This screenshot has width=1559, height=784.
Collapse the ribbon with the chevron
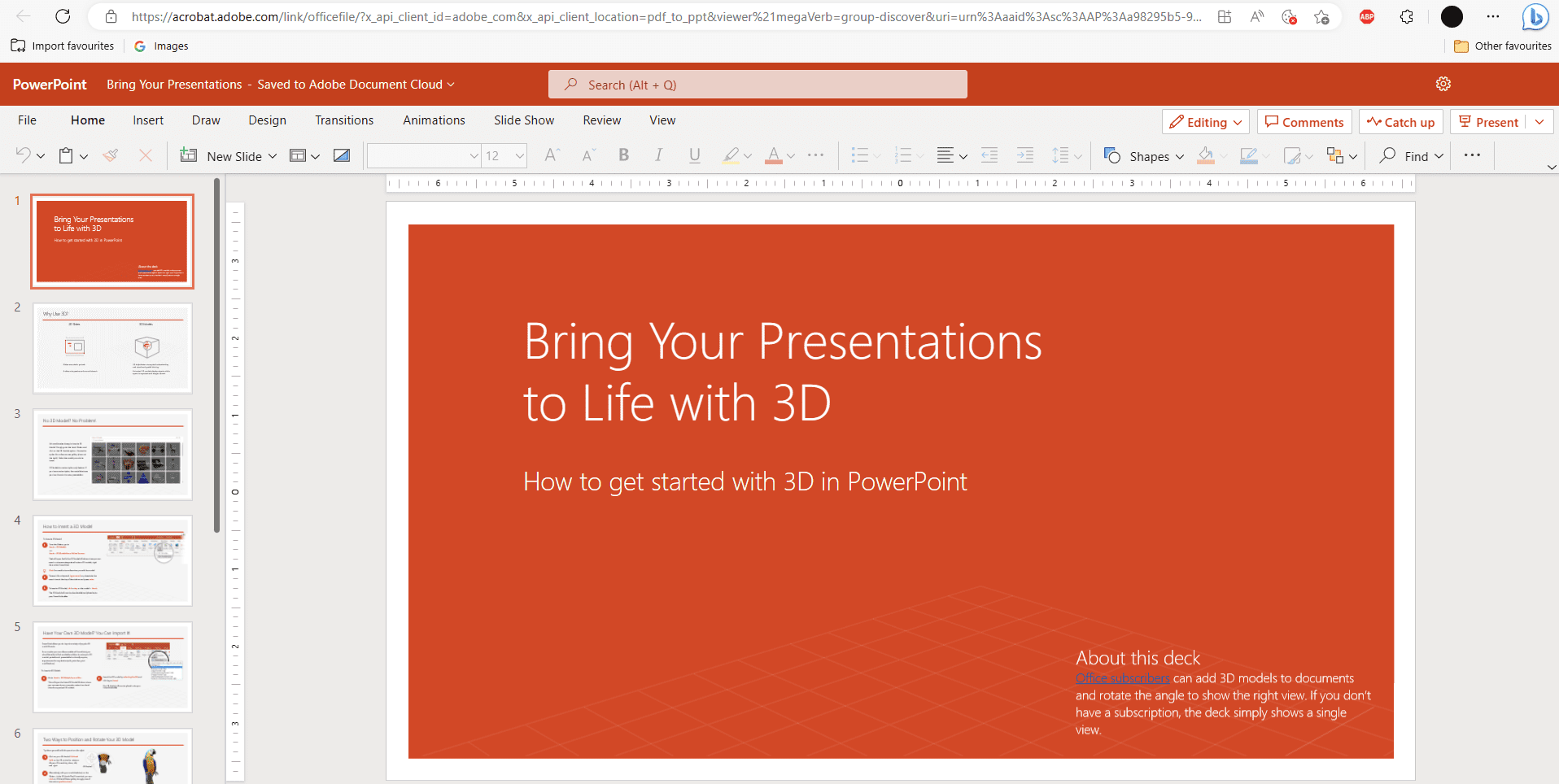pyautogui.click(x=1552, y=167)
